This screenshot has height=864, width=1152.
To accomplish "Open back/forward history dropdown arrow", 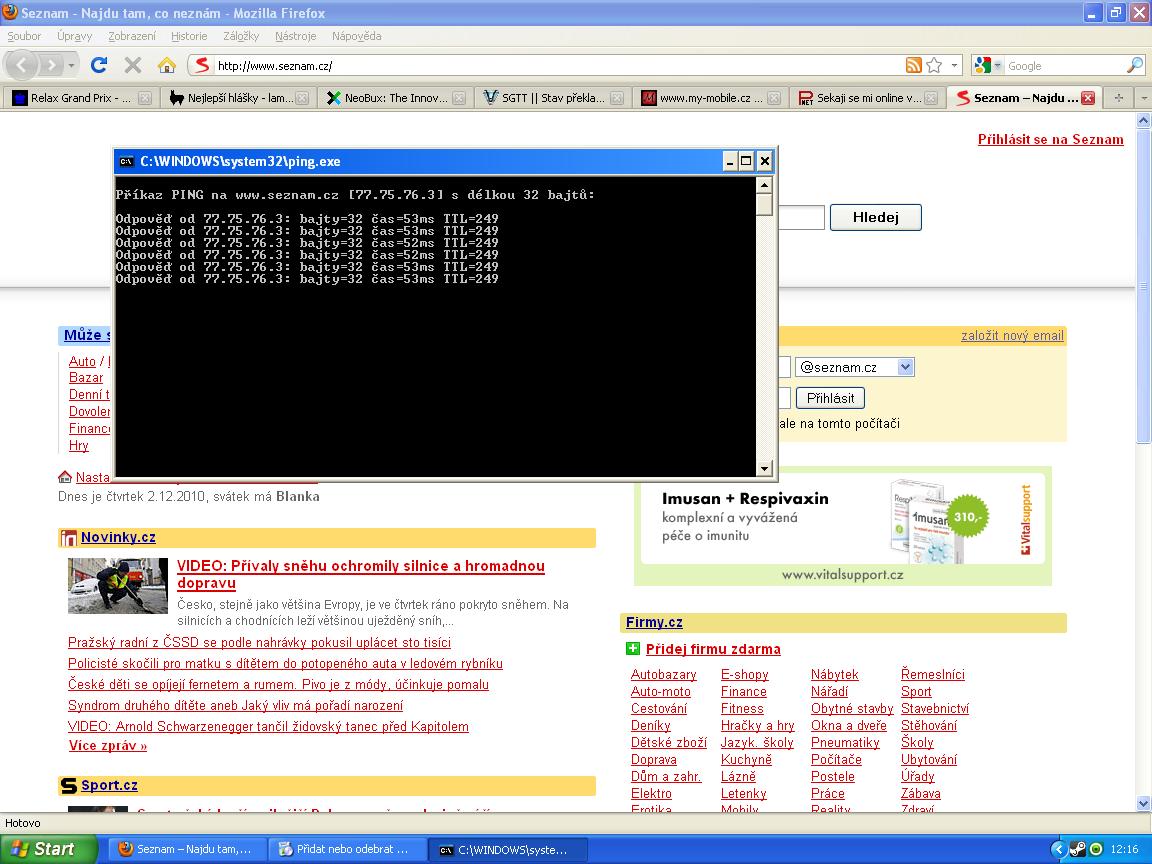I will [71, 65].
